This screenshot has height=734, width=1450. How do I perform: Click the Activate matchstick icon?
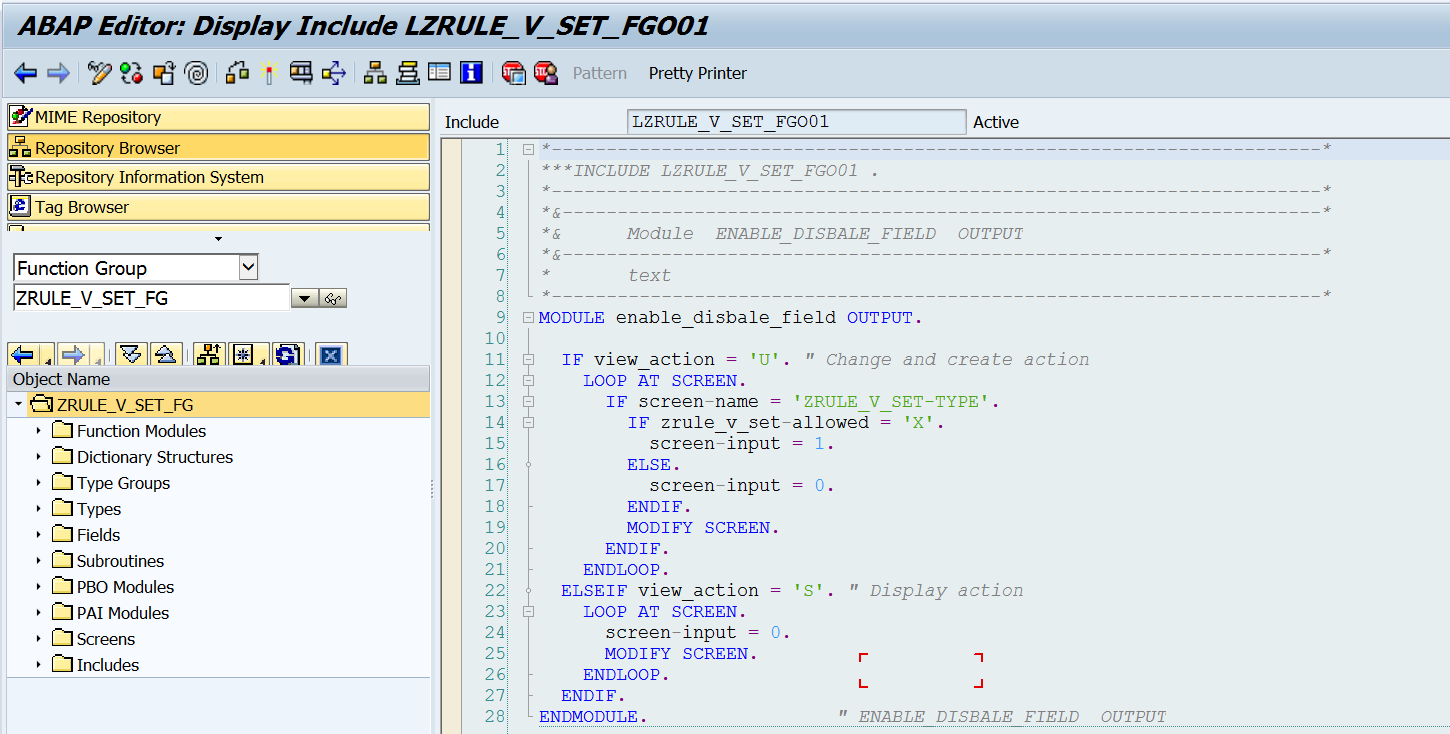coord(267,73)
